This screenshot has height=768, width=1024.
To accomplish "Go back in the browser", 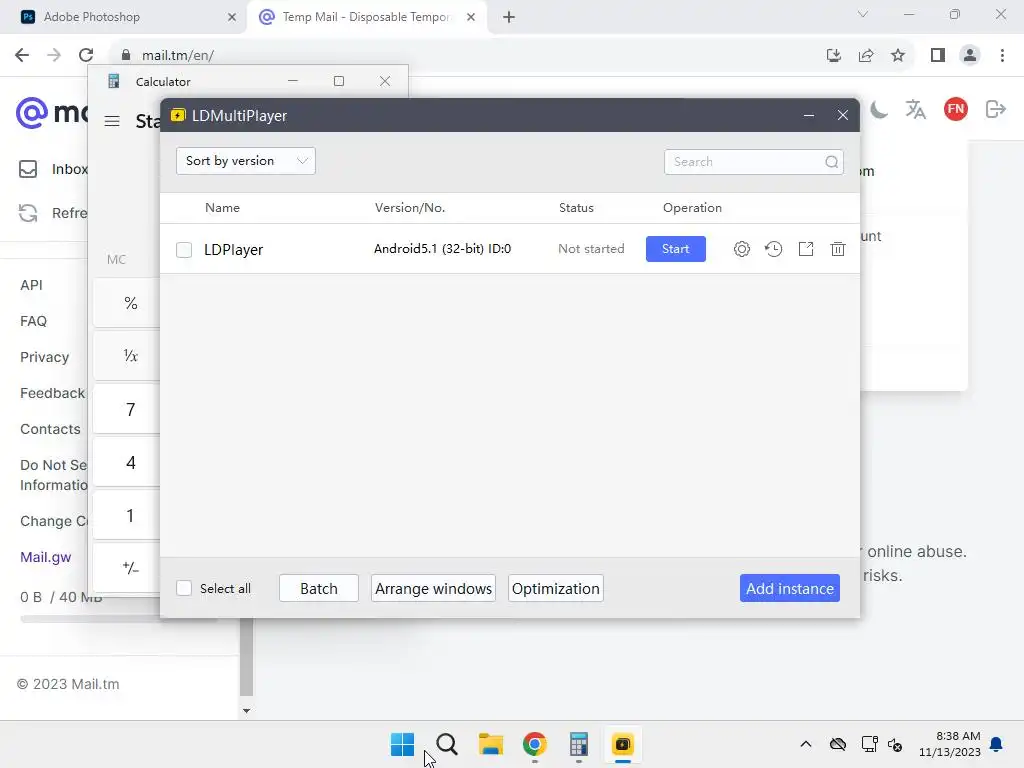I will tap(22, 55).
